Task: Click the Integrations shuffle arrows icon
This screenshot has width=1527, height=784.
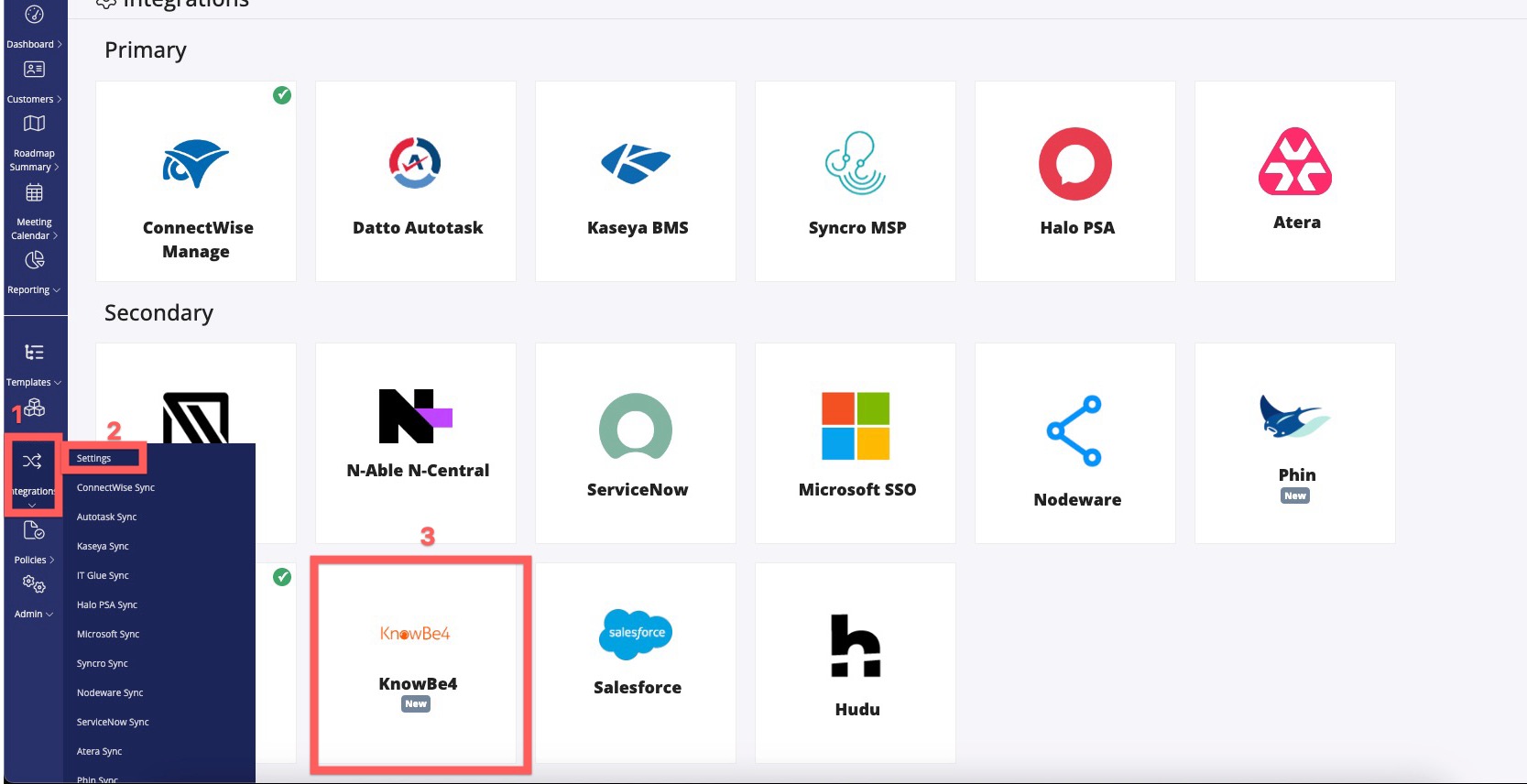Action: pyautogui.click(x=32, y=462)
